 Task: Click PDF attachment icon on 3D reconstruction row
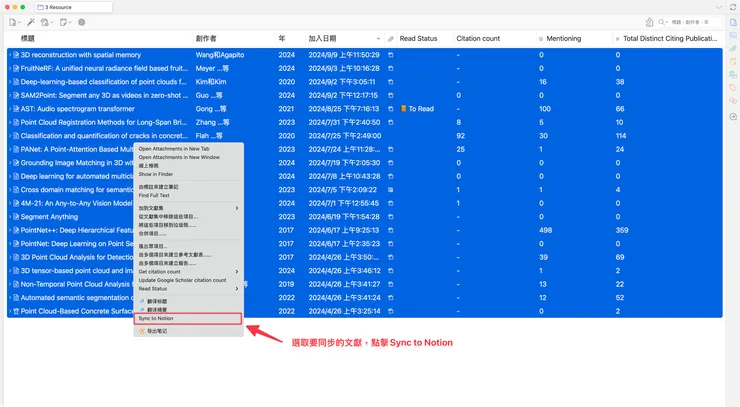390,55
